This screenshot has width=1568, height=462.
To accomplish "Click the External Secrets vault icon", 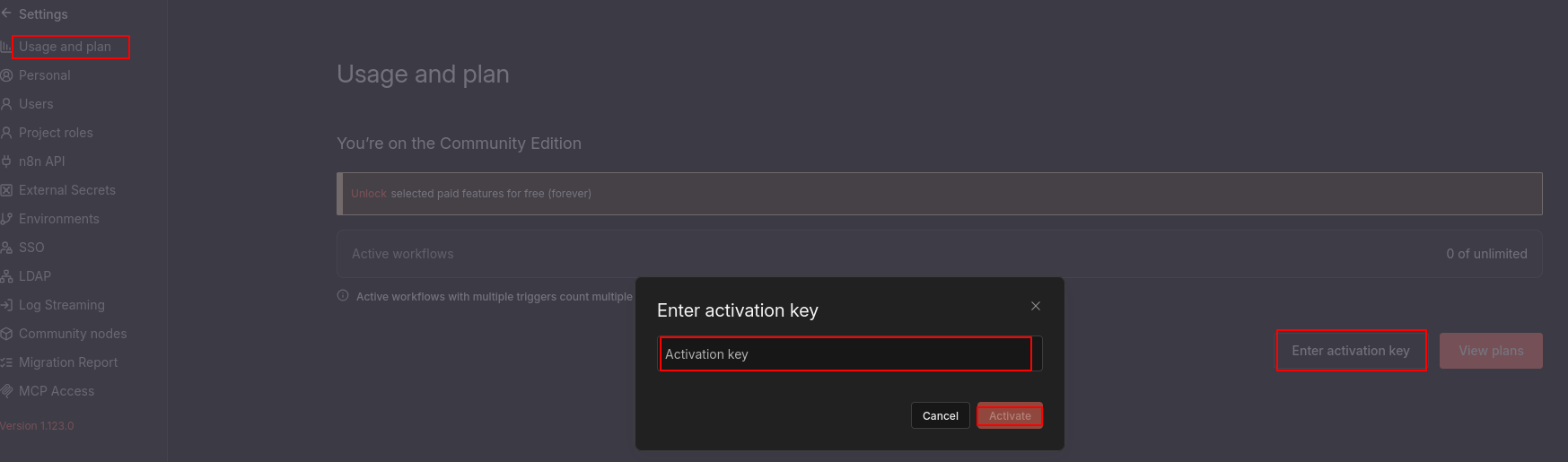I will click(x=6, y=190).
